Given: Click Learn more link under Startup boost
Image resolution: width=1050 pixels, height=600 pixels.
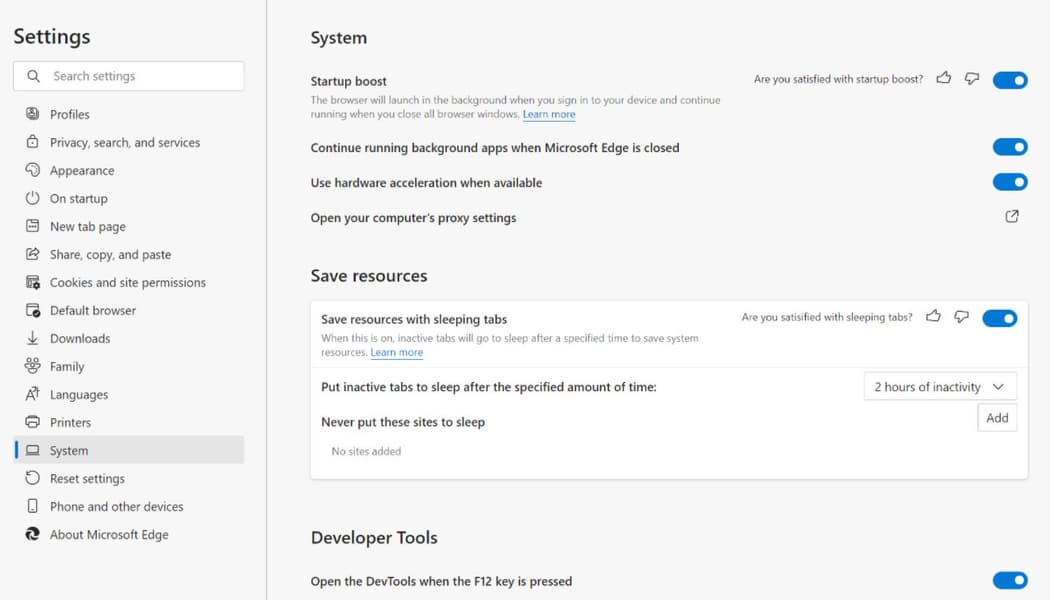Looking at the screenshot, I should (549, 115).
